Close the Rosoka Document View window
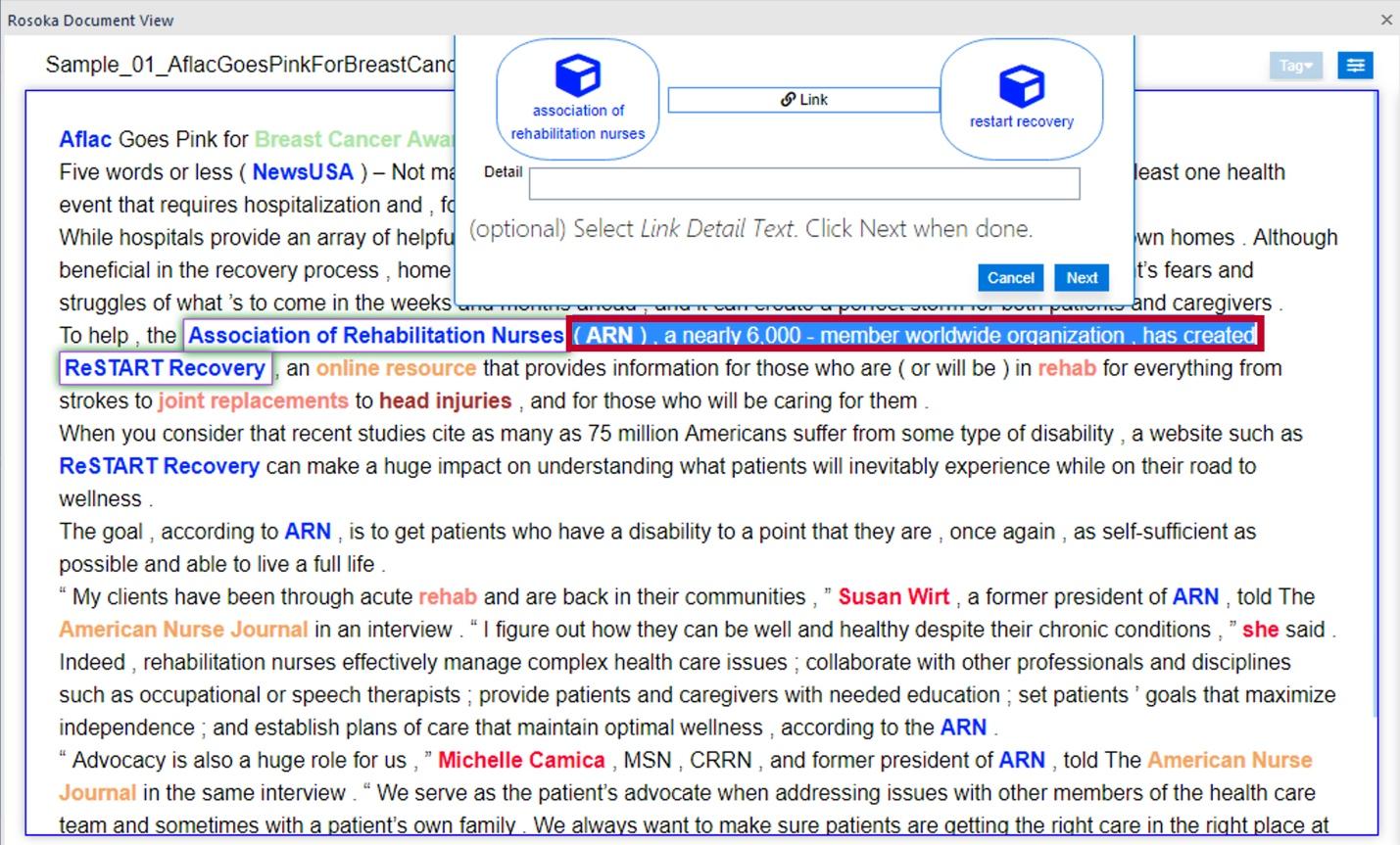The width and height of the screenshot is (1400, 845). pyautogui.click(x=1386, y=20)
